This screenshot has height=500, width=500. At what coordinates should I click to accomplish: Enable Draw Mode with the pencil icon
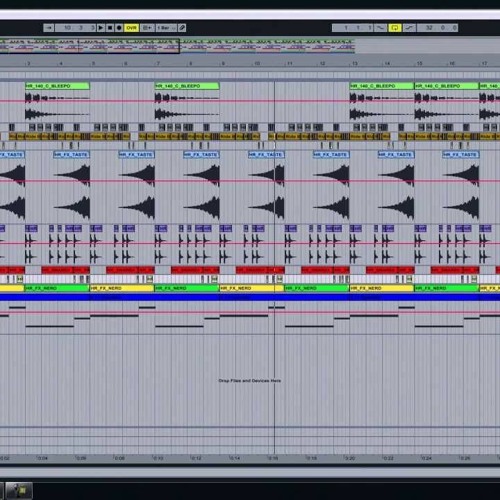[x=182, y=28]
